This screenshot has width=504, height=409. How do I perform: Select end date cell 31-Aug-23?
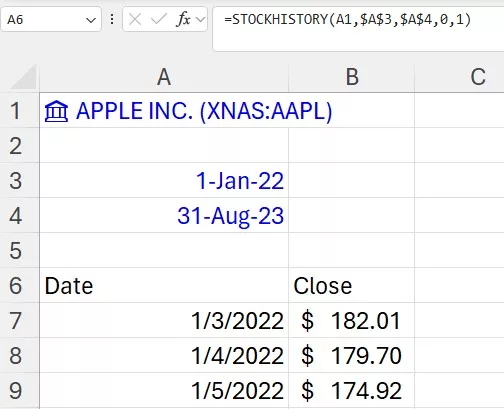pyautogui.click(x=164, y=215)
